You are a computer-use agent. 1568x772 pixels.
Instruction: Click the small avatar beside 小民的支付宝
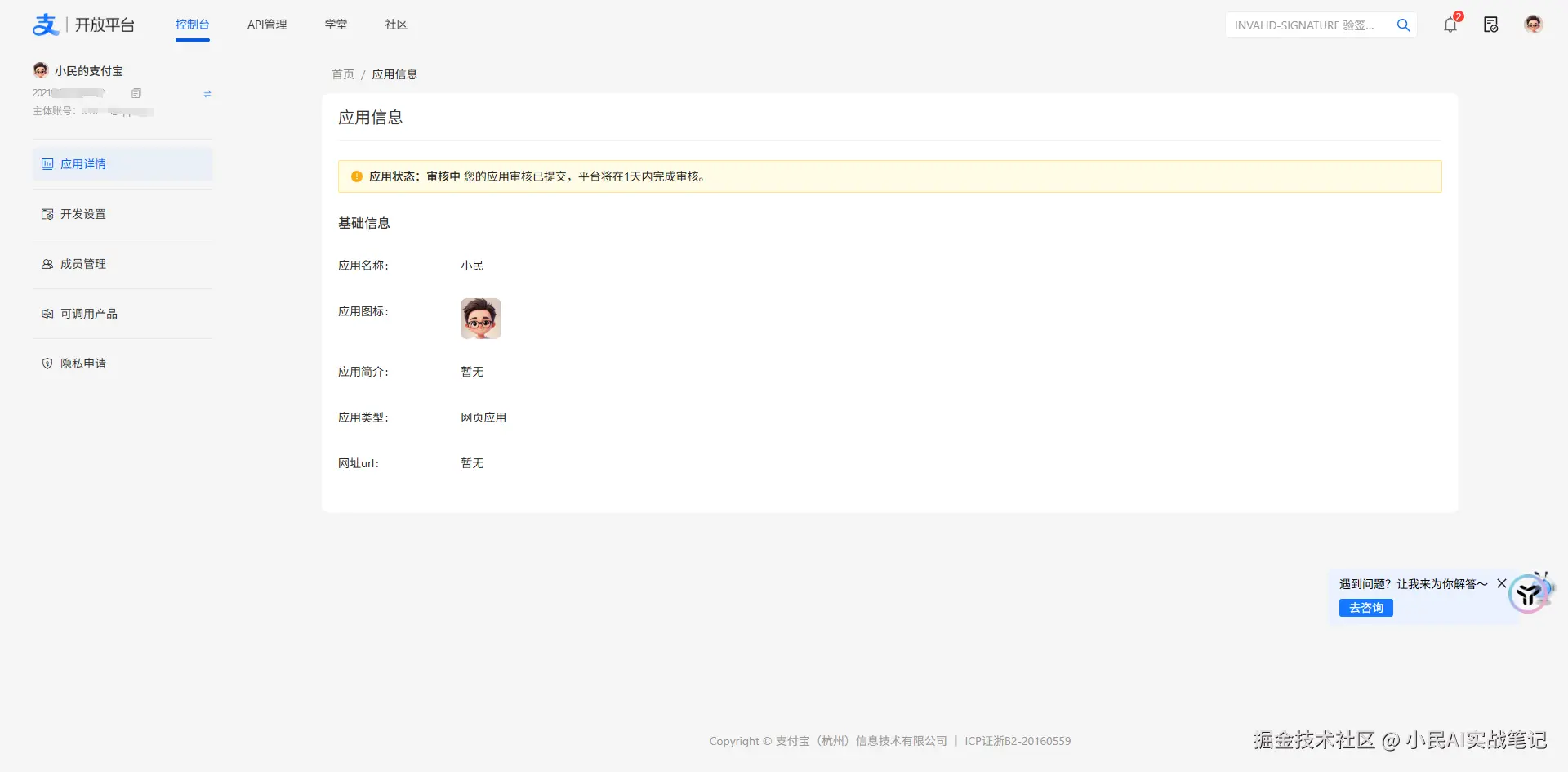[x=41, y=70]
